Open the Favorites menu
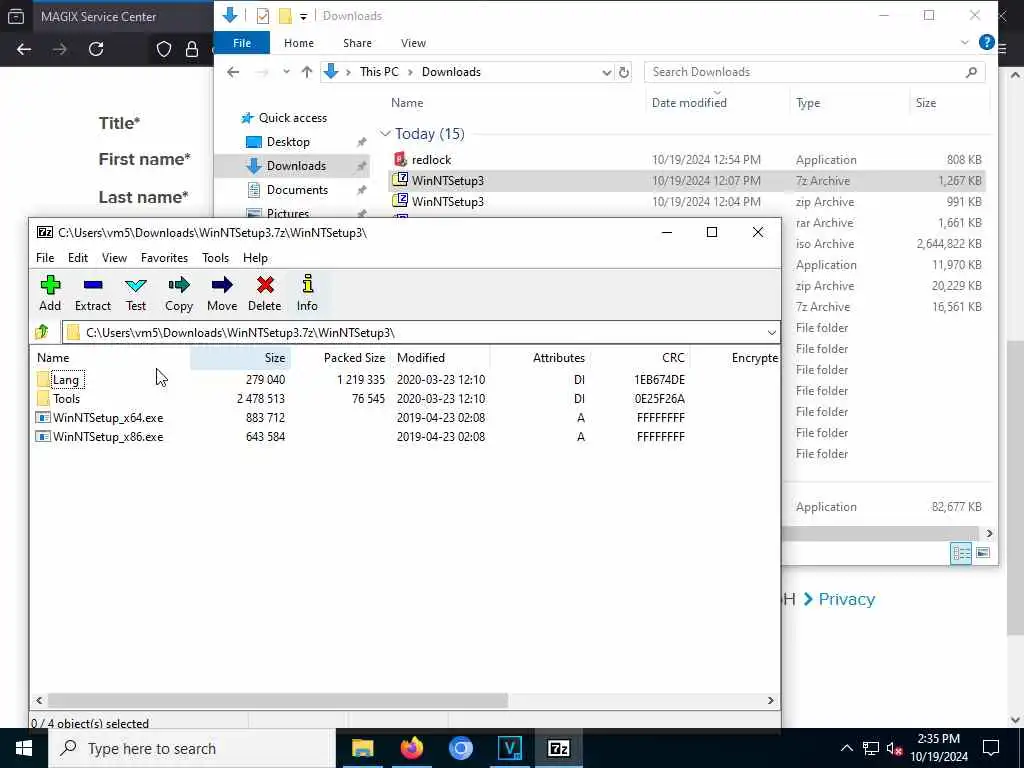The image size is (1024, 768). click(x=165, y=258)
